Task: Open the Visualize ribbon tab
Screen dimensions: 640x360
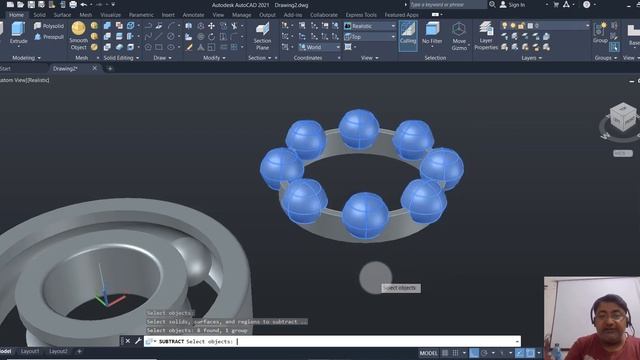Action: [111, 15]
